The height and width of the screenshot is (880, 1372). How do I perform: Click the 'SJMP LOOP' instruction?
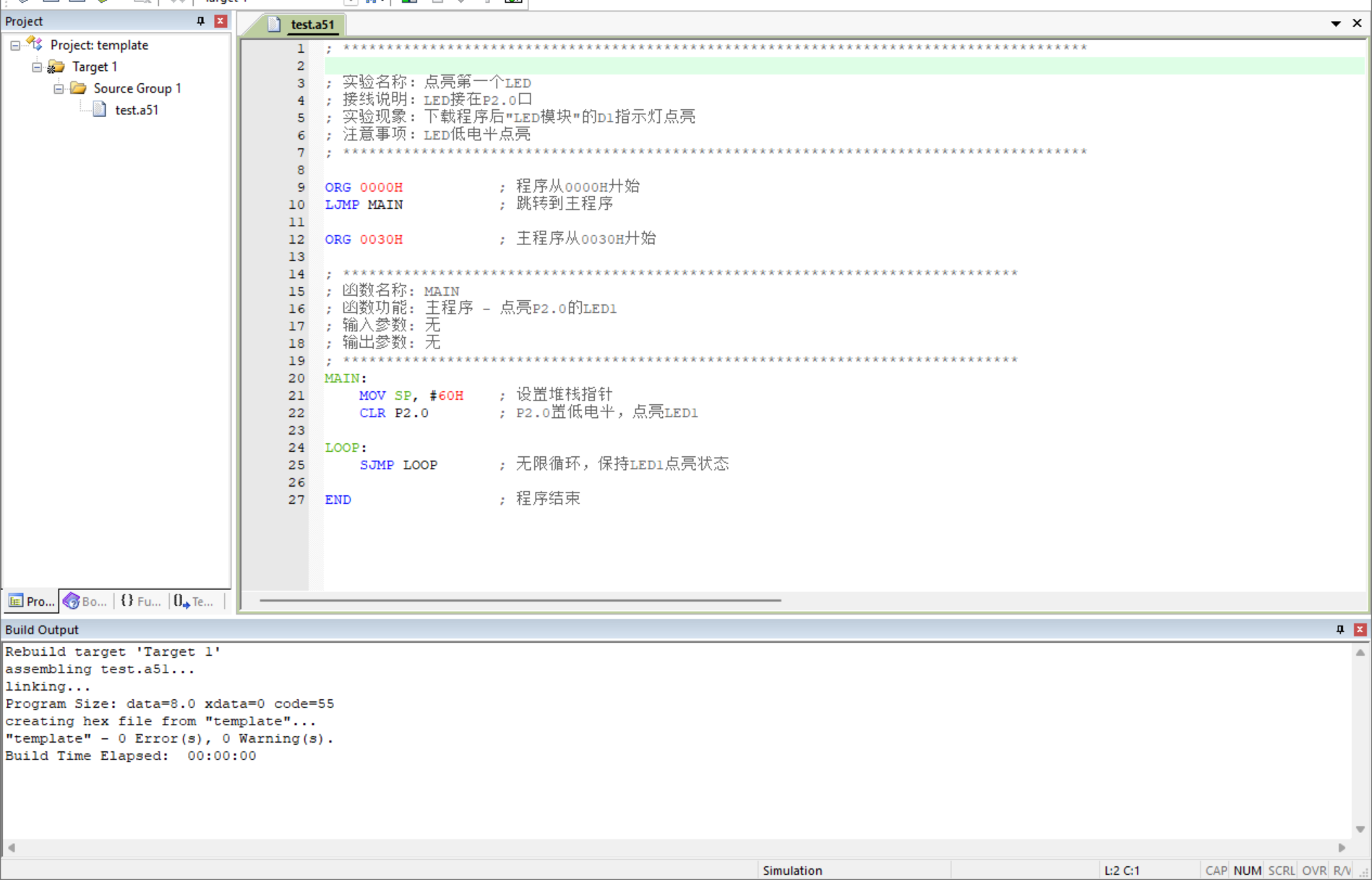point(398,465)
